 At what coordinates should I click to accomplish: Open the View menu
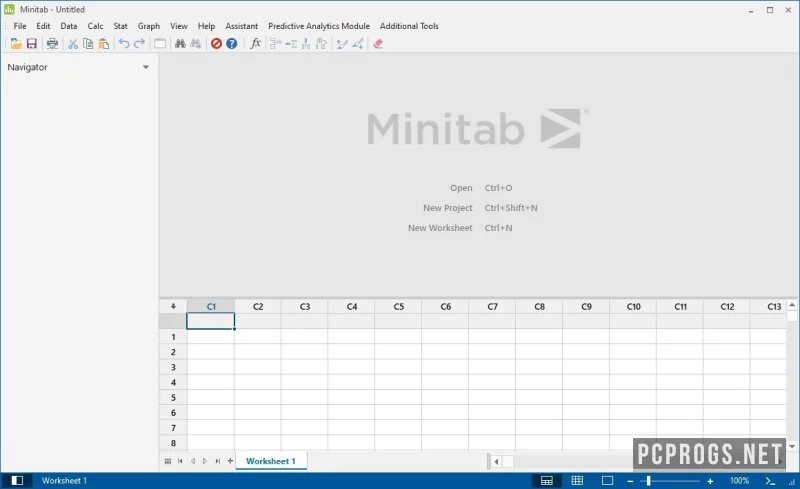tap(179, 26)
